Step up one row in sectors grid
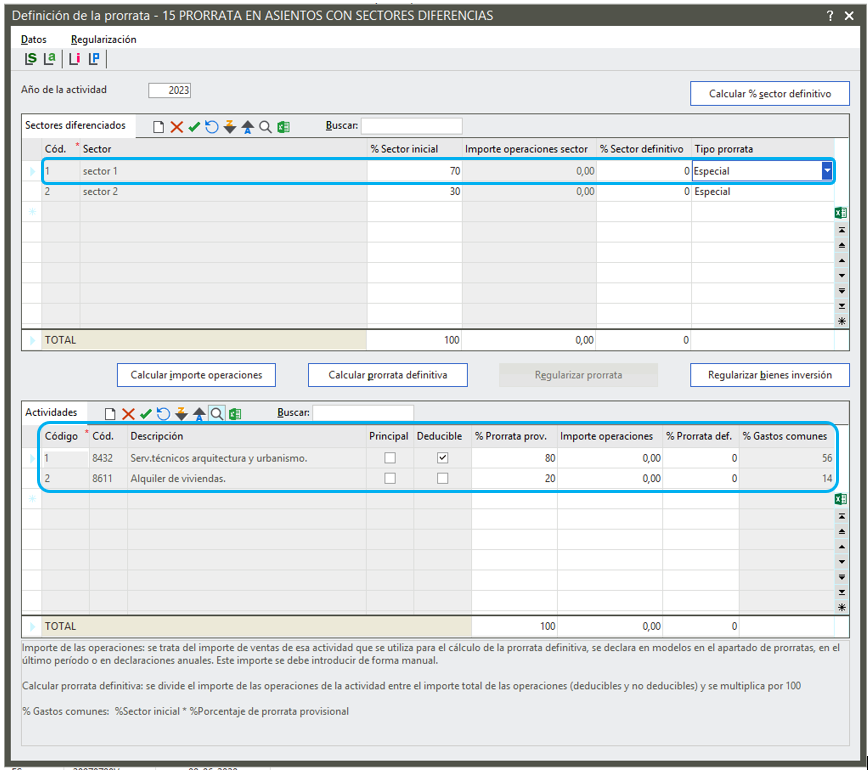This screenshot has height=770, width=868. point(841,260)
